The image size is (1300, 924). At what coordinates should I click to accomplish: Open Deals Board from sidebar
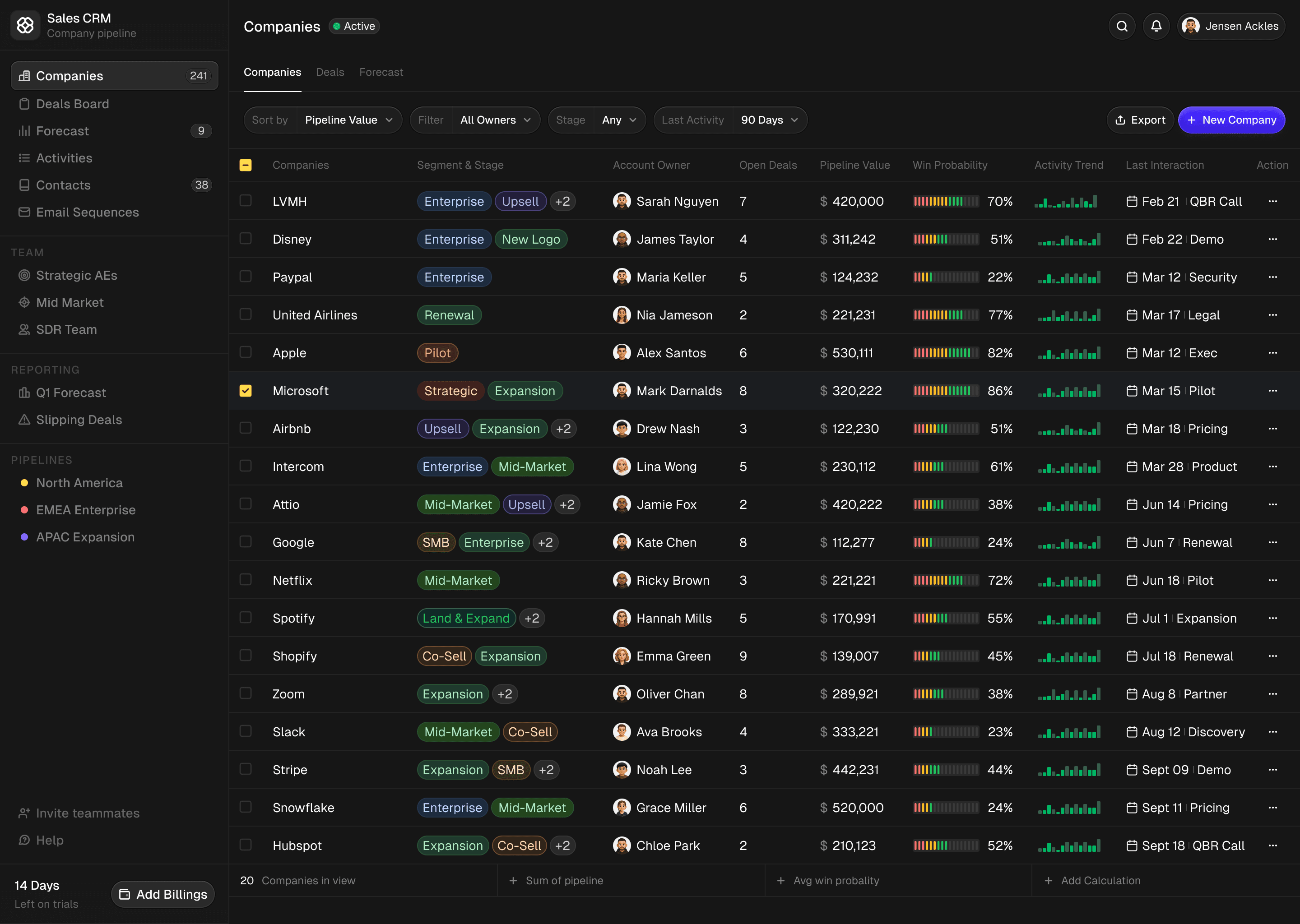coord(72,104)
